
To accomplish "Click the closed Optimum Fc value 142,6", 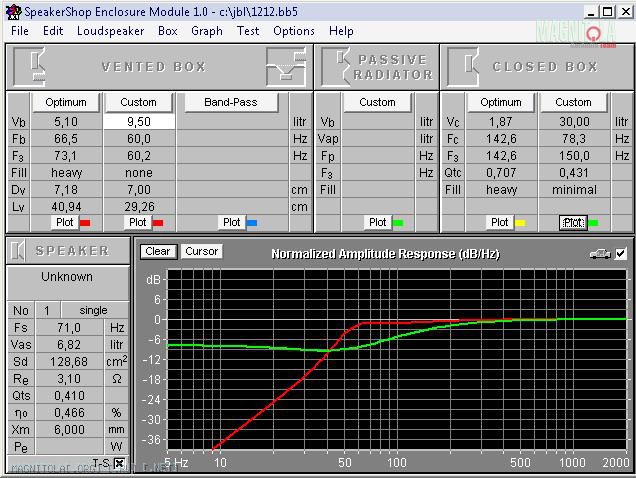I will 501,139.
